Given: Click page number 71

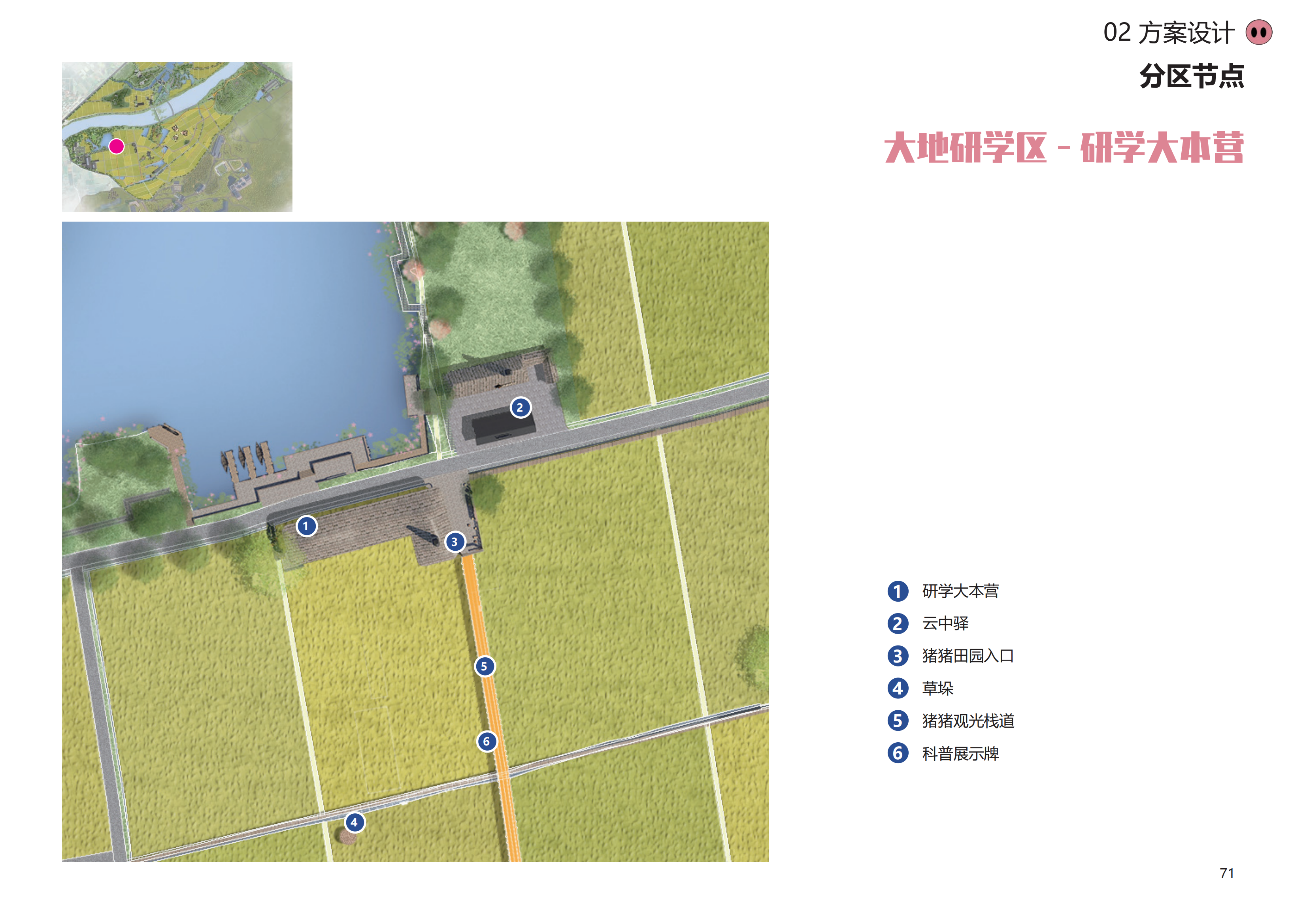Looking at the screenshot, I should [x=1227, y=873].
